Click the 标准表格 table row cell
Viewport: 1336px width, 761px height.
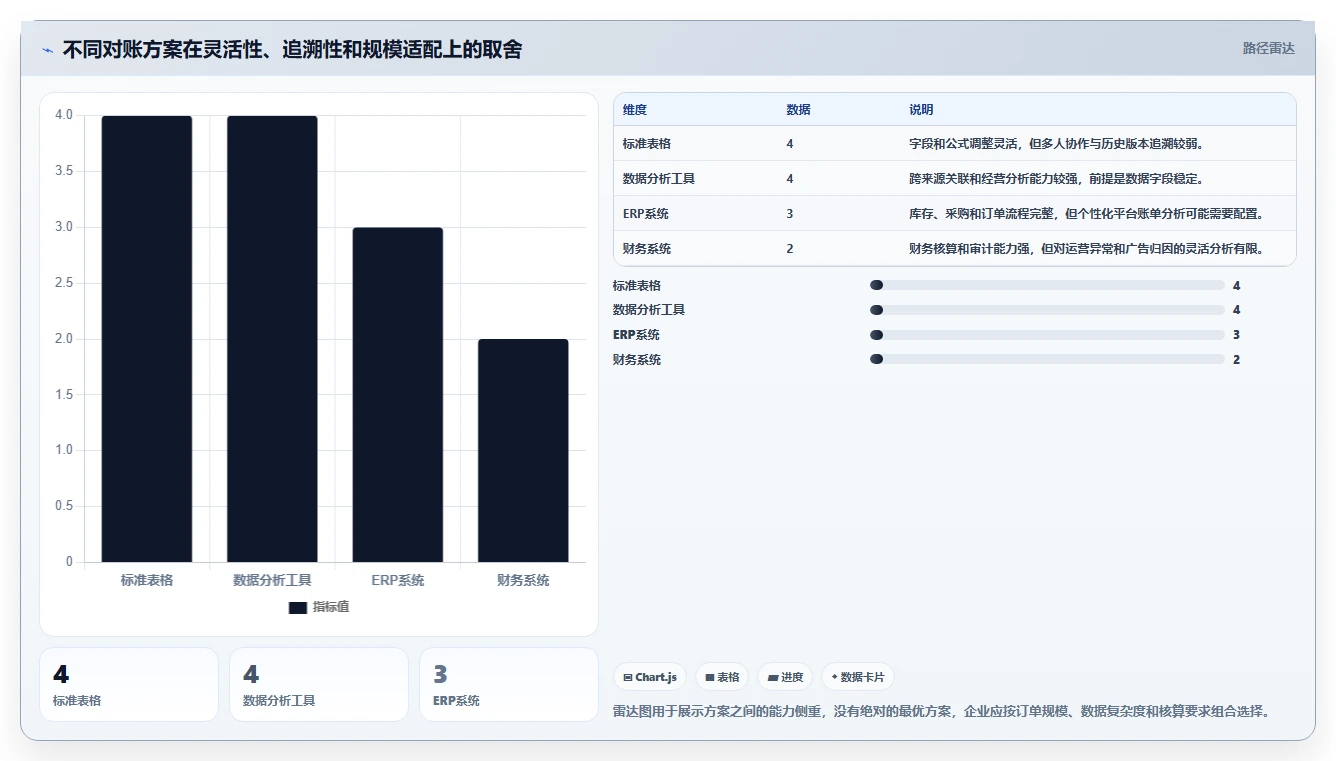[647, 144]
